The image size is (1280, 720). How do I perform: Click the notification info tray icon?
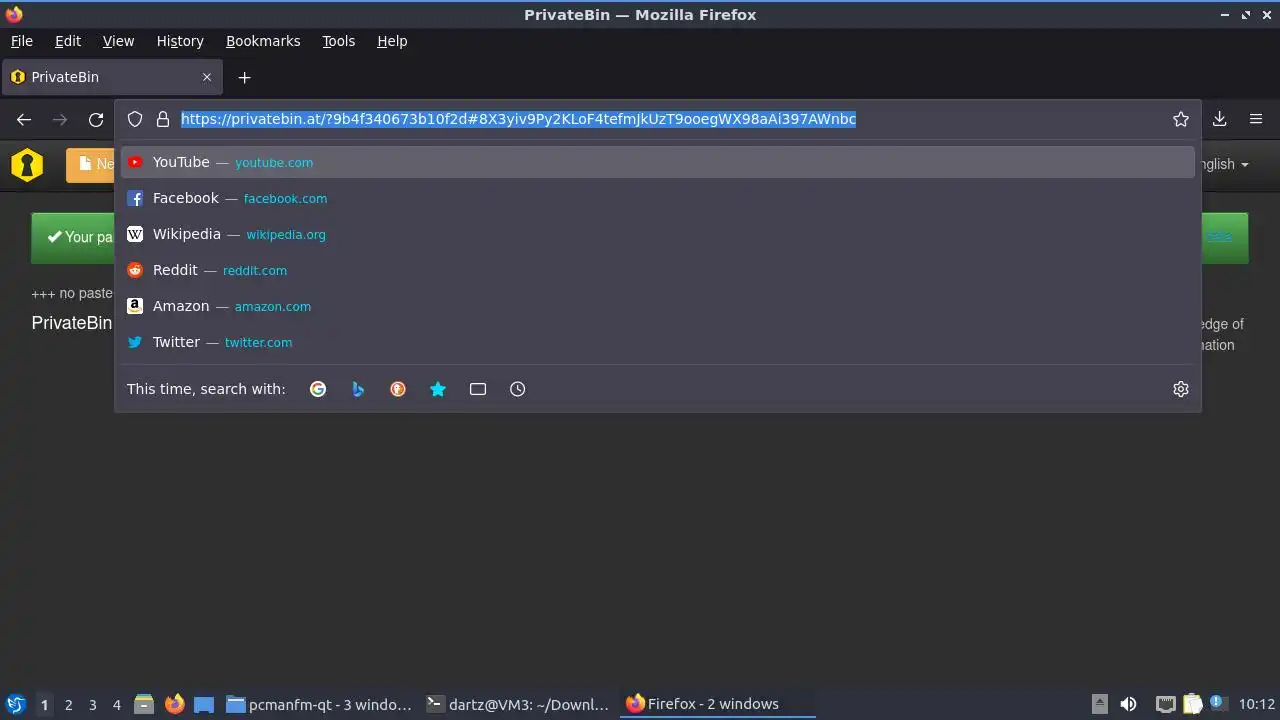click(x=1218, y=703)
